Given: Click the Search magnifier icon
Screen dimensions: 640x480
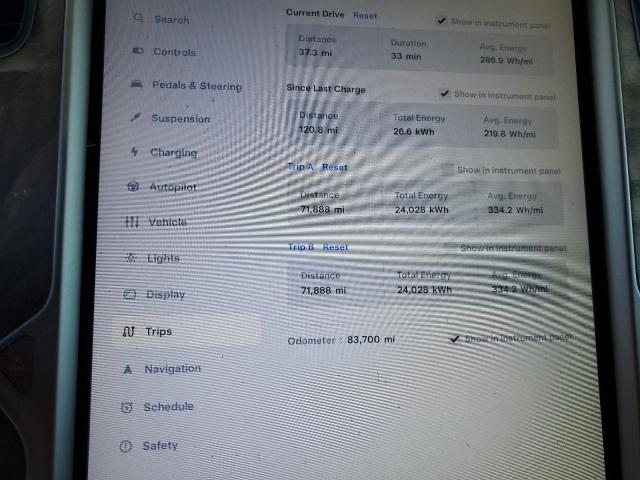Looking at the screenshot, I should click(x=138, y=19).
